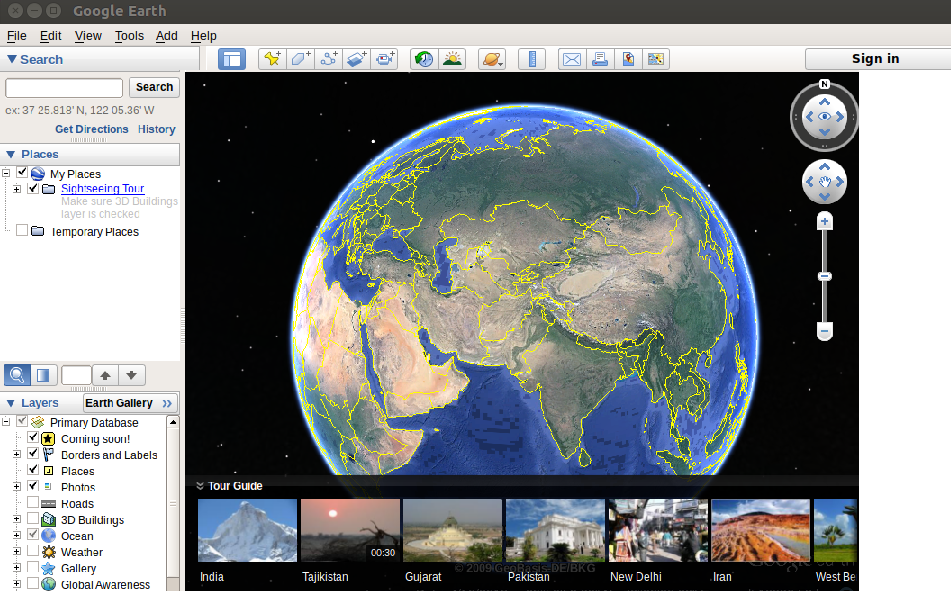951x591 pixels.
Task: Add a placemark with the pushpin icon
Action: coord(272,59)
